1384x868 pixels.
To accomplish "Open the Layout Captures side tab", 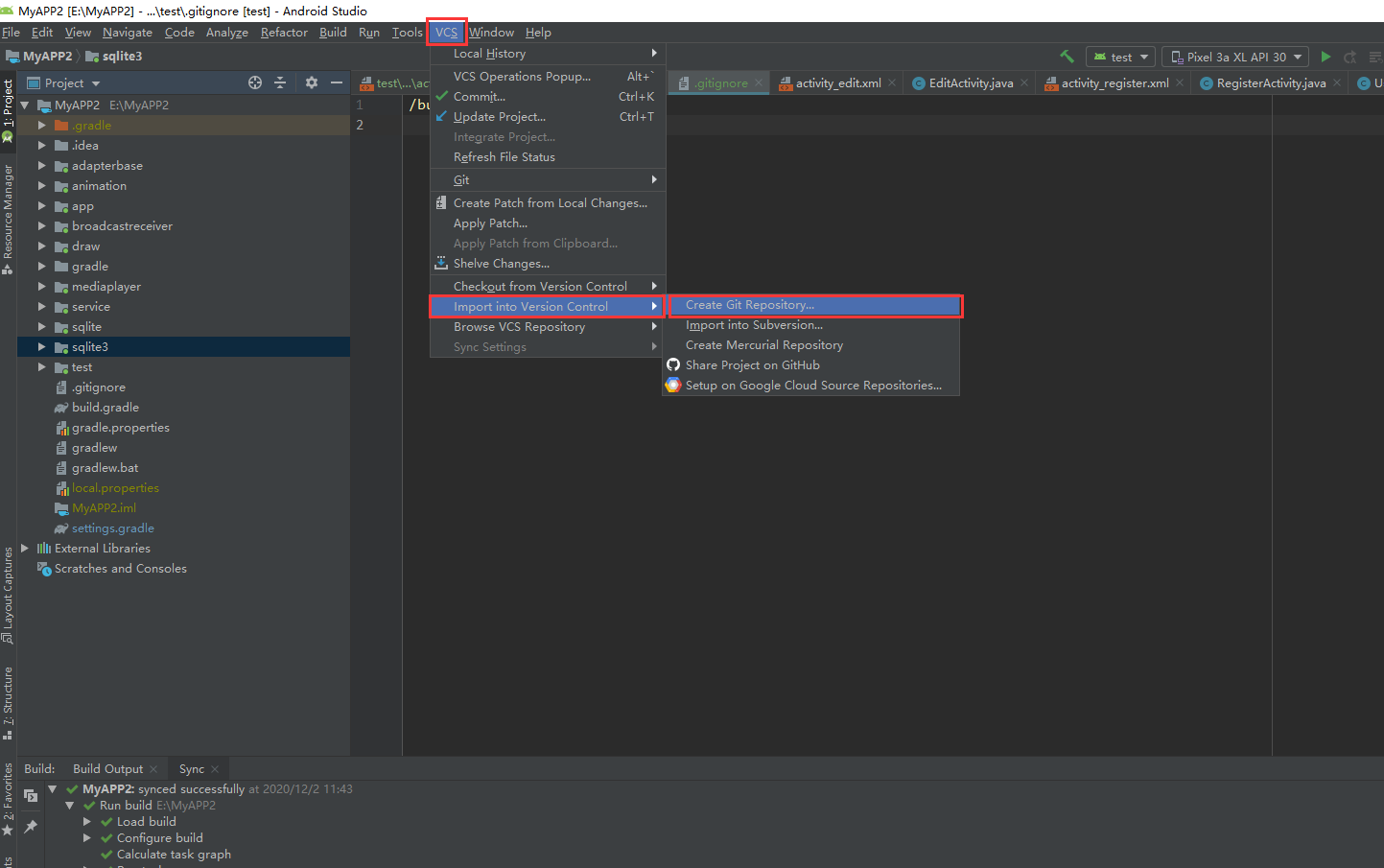I will click(x=8, y=595).
